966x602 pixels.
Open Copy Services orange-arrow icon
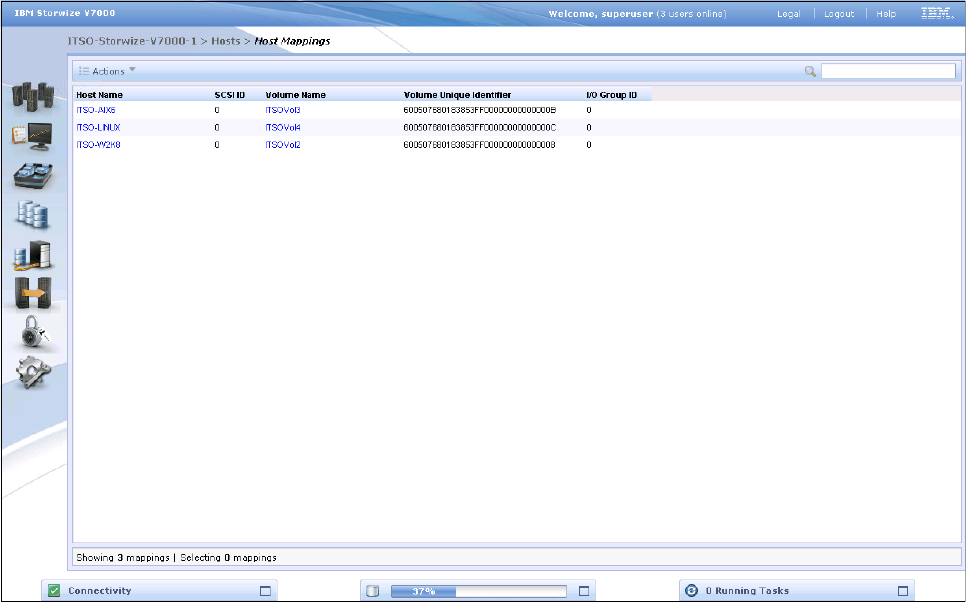[x=31, y=293]
